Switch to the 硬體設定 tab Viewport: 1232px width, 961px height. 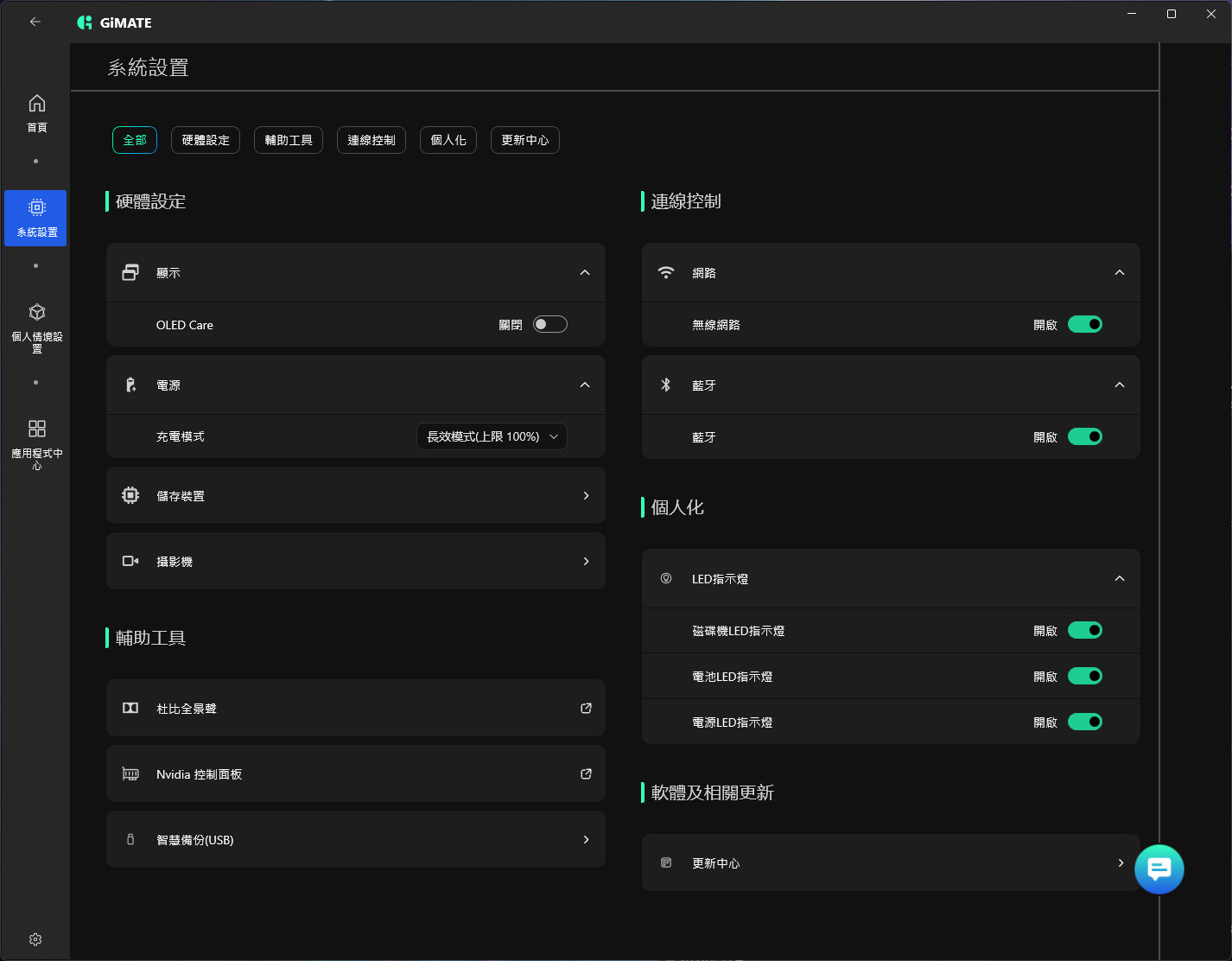206,140
